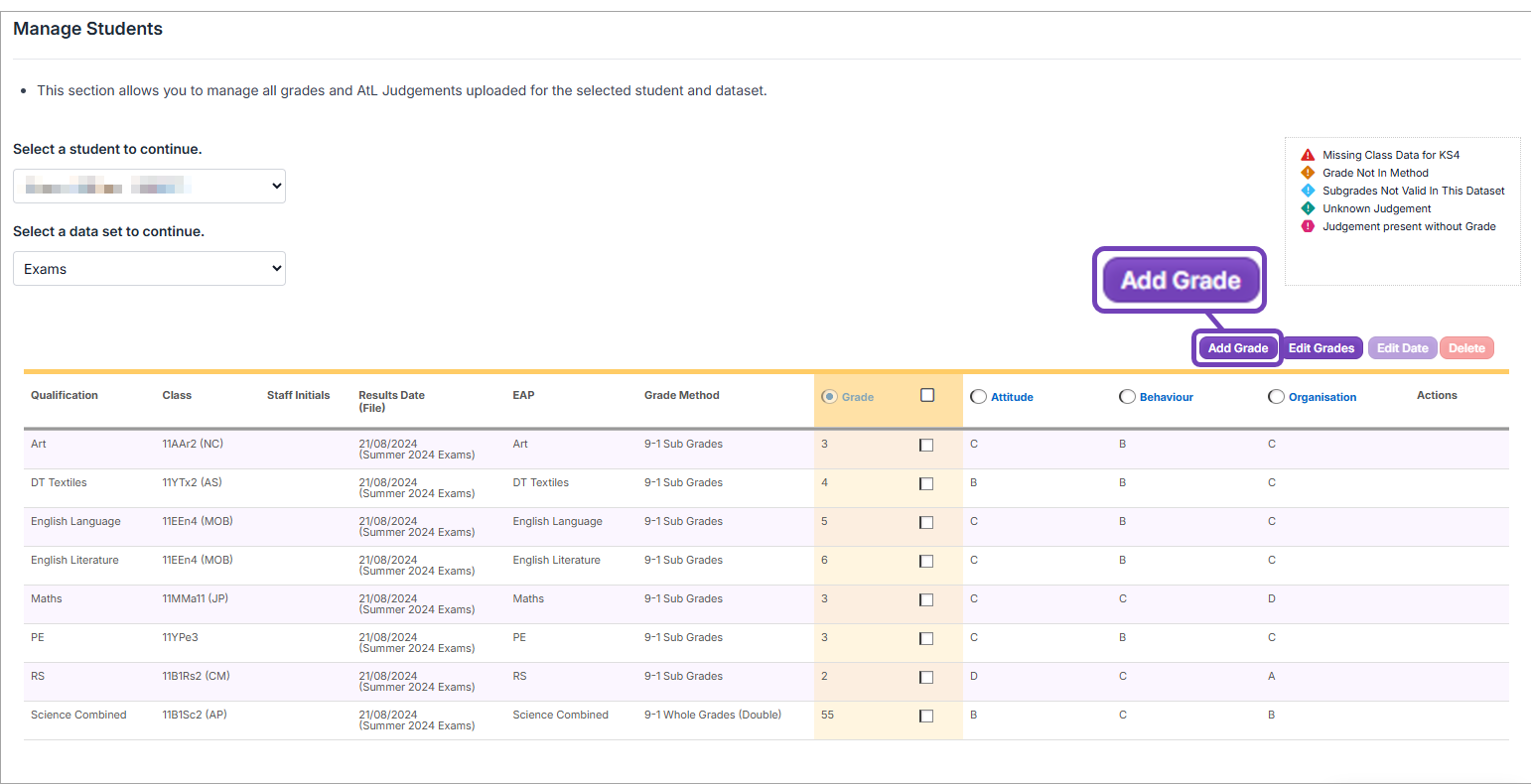Select the Organisation radio button
Viewport: 1531px width, 784px height.
tap(1276, 397)
